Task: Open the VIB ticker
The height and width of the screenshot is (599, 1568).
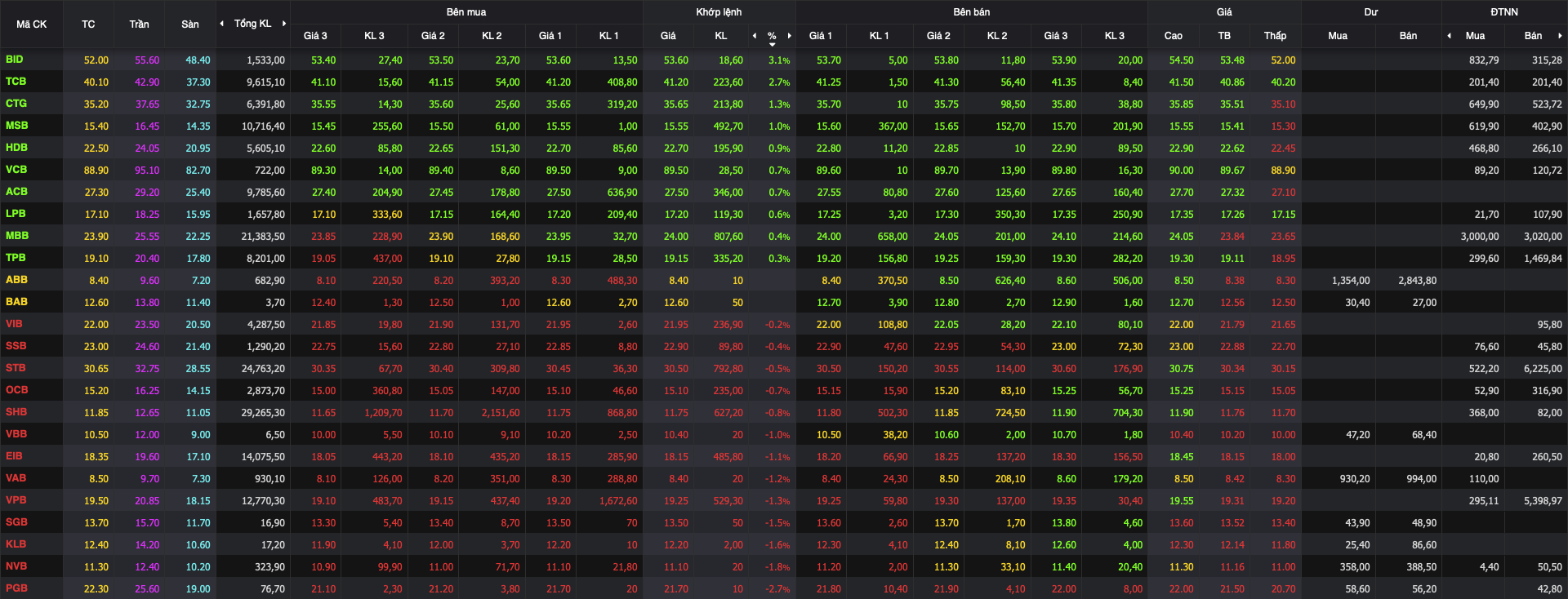Action: pyautogui.click(x=14, y=324)
